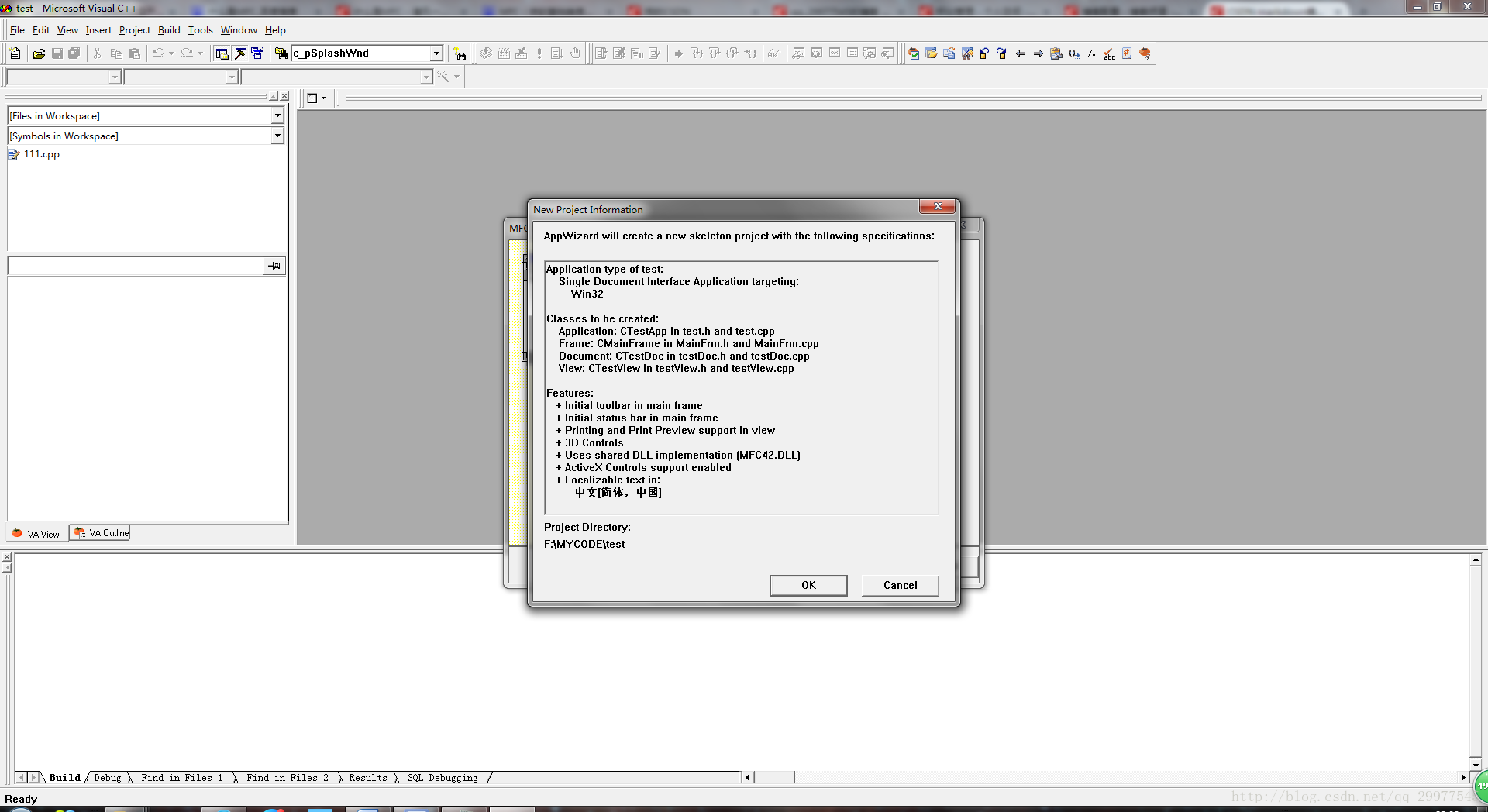
Task: Click the Visual Assist tomato options icon
Action: point(1145,53)
